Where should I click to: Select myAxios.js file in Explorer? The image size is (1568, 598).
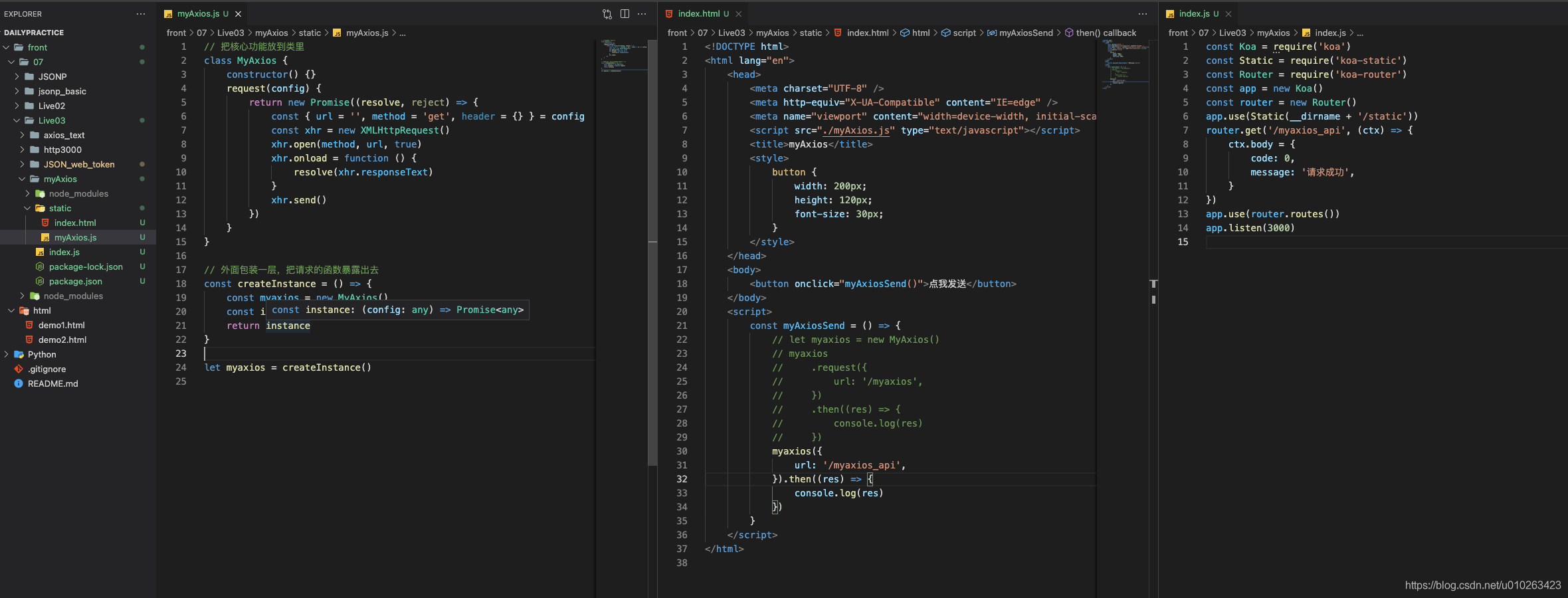(x=78, y=237)
